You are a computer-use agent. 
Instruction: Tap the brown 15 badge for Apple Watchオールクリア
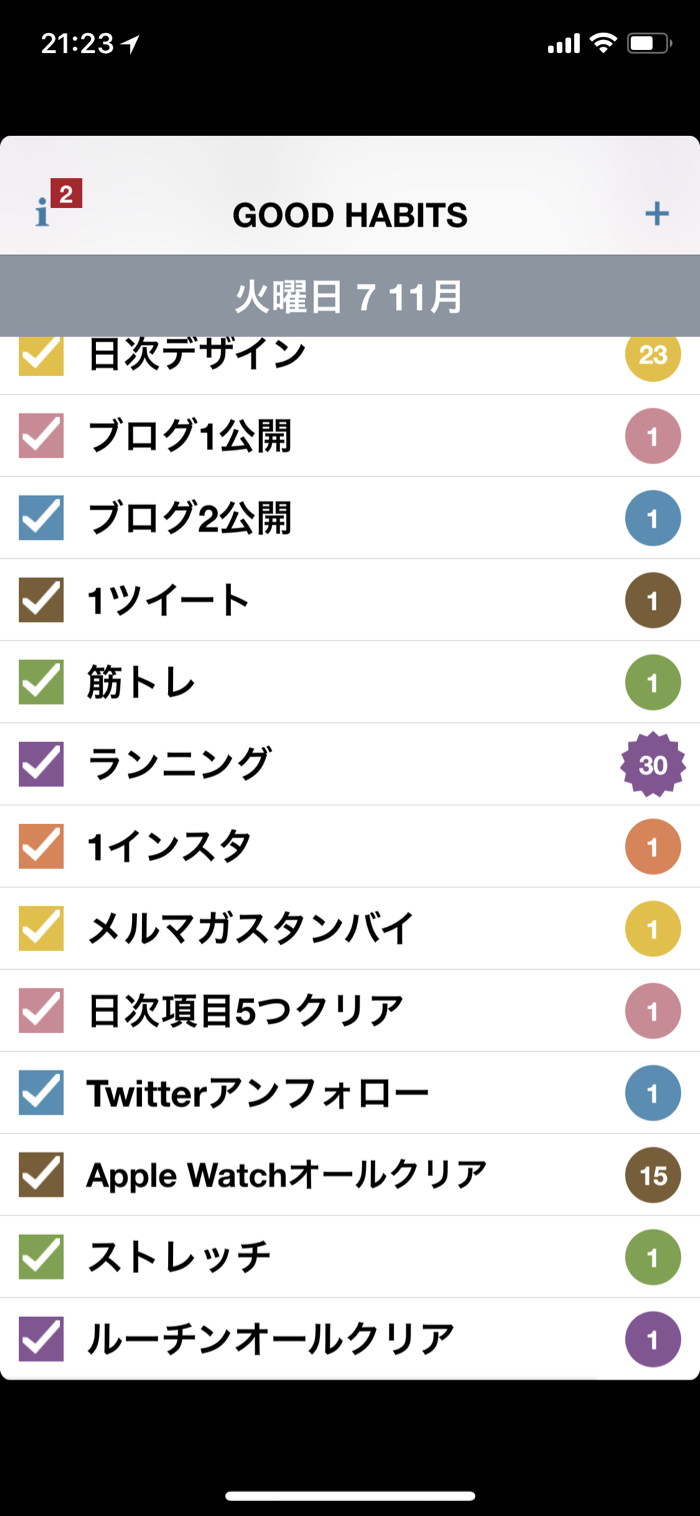[x=653, y=1175]
